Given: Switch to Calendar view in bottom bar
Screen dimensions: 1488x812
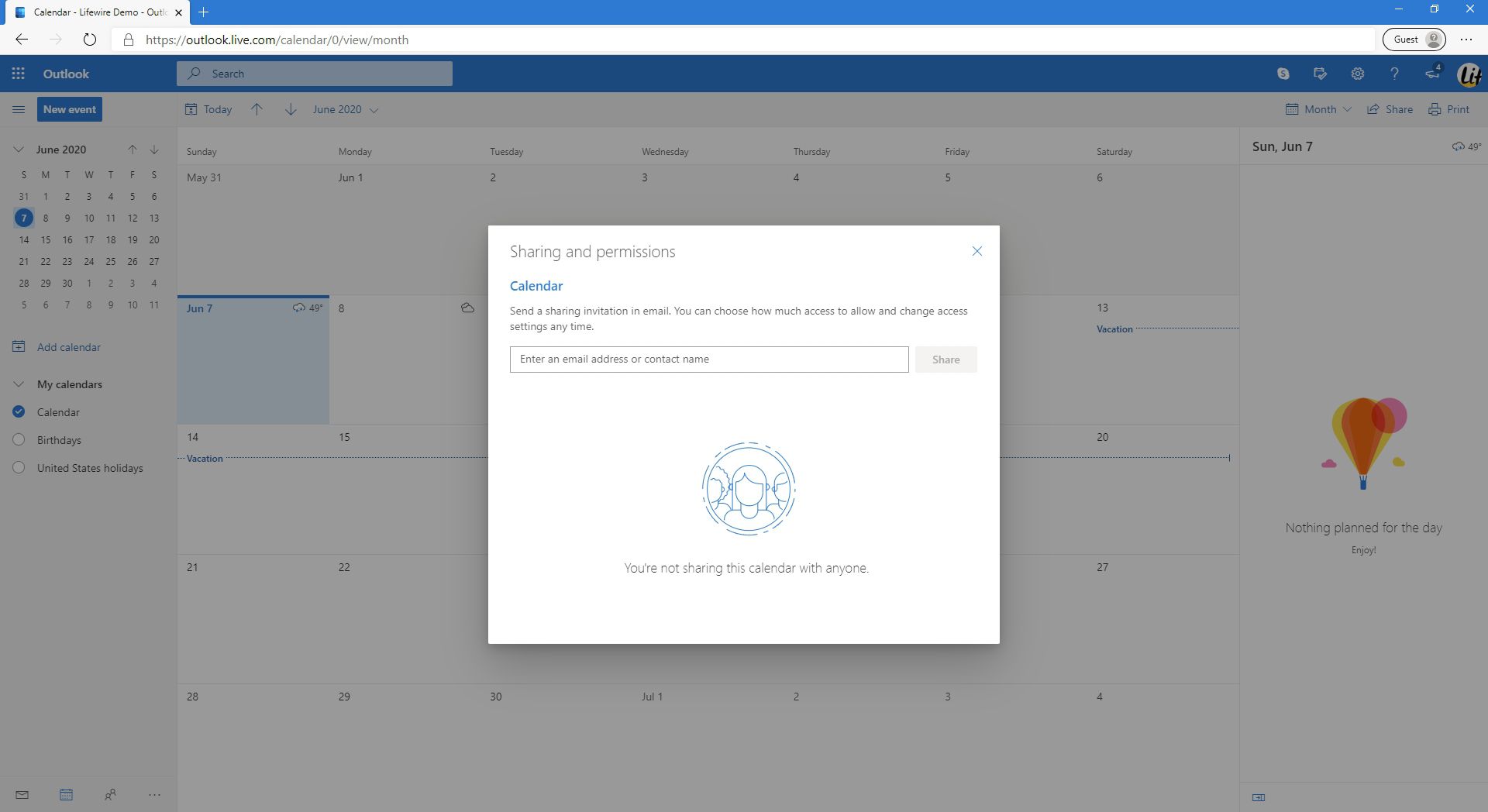Looking at the screenshot, I should coord(66,794).
